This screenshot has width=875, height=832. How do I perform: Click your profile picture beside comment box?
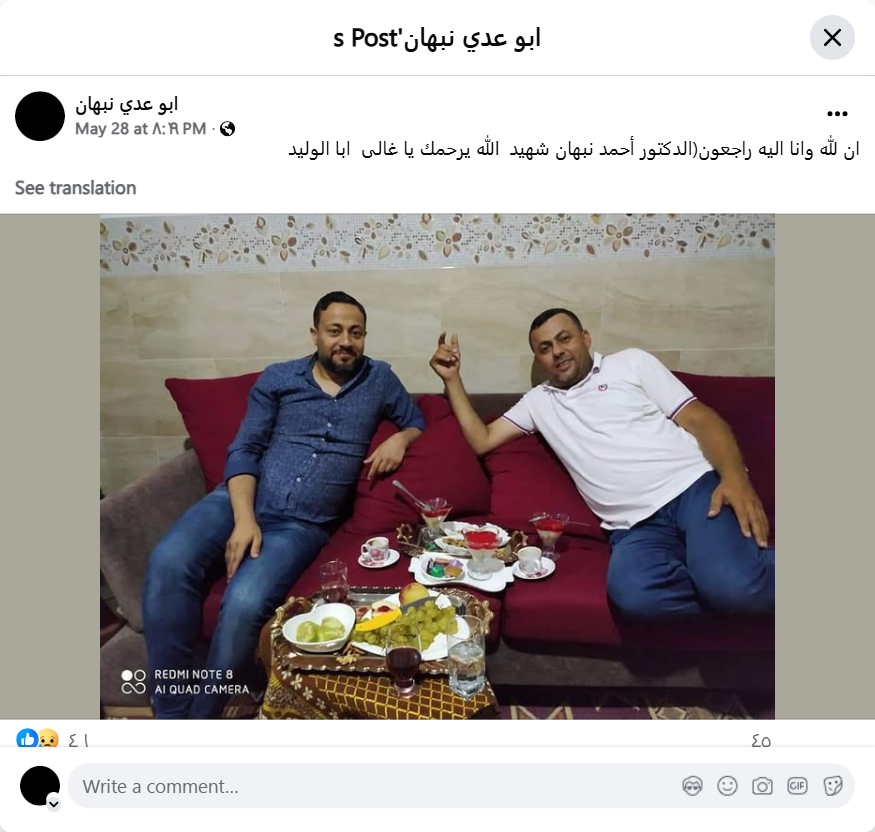coord(40,786)
